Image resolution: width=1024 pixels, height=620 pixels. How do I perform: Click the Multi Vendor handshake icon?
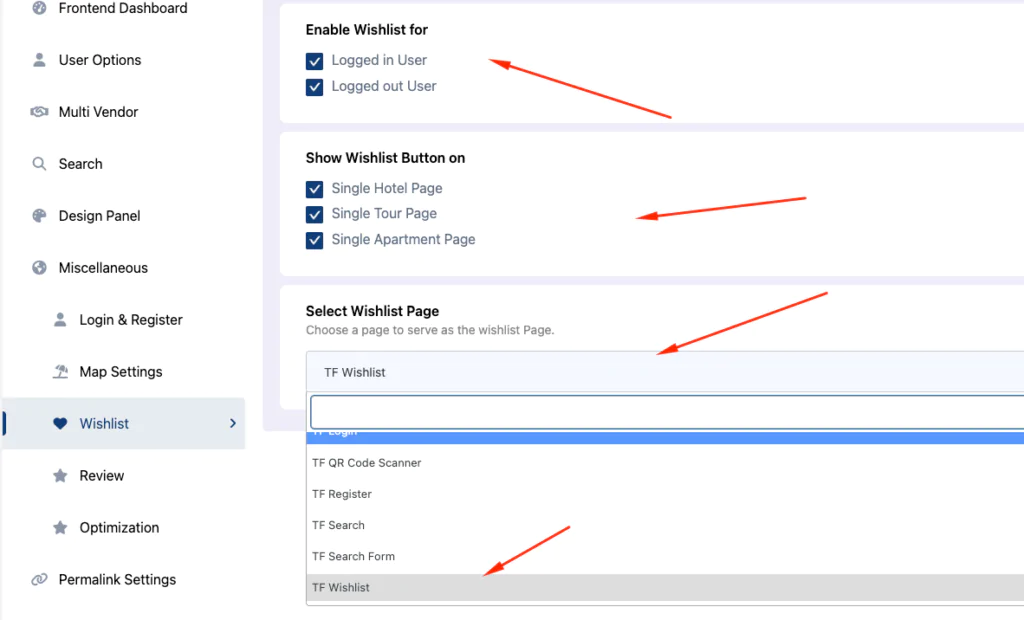[39, 112]
